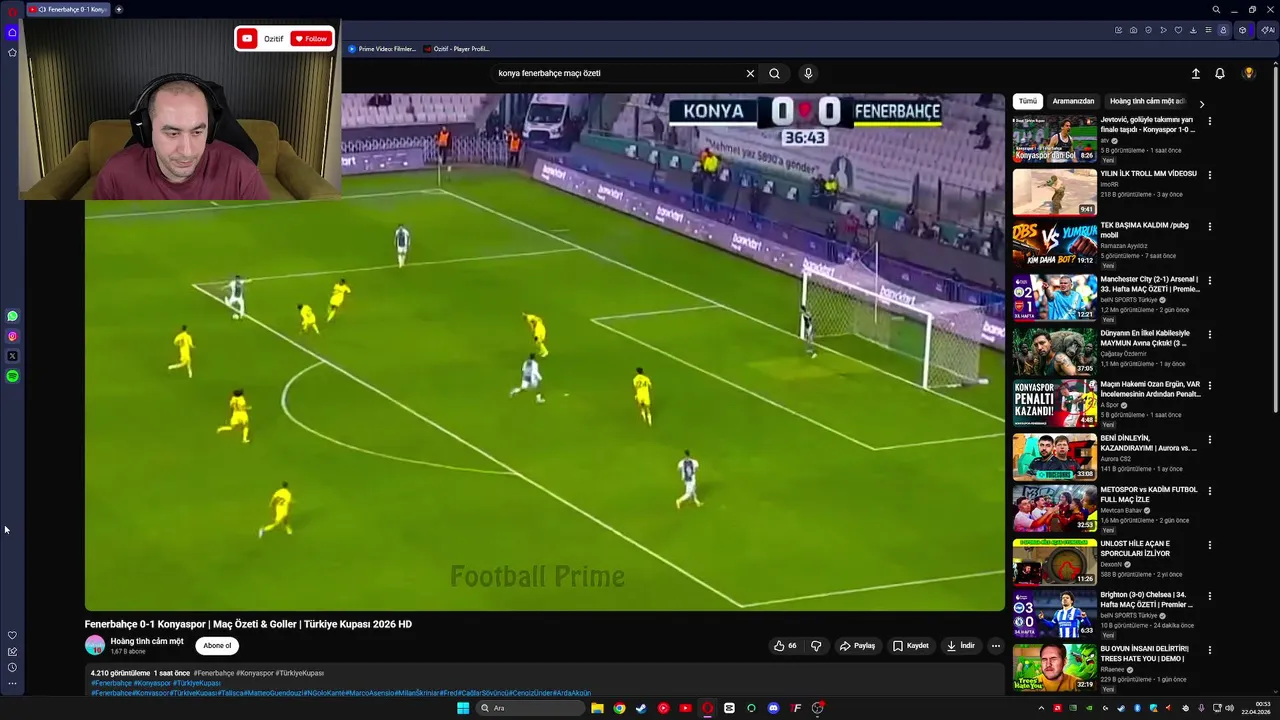The width and height of the screenshot is (1280, 720).
Task: Click the taskbar Ara search box
Action: point(528,708)
